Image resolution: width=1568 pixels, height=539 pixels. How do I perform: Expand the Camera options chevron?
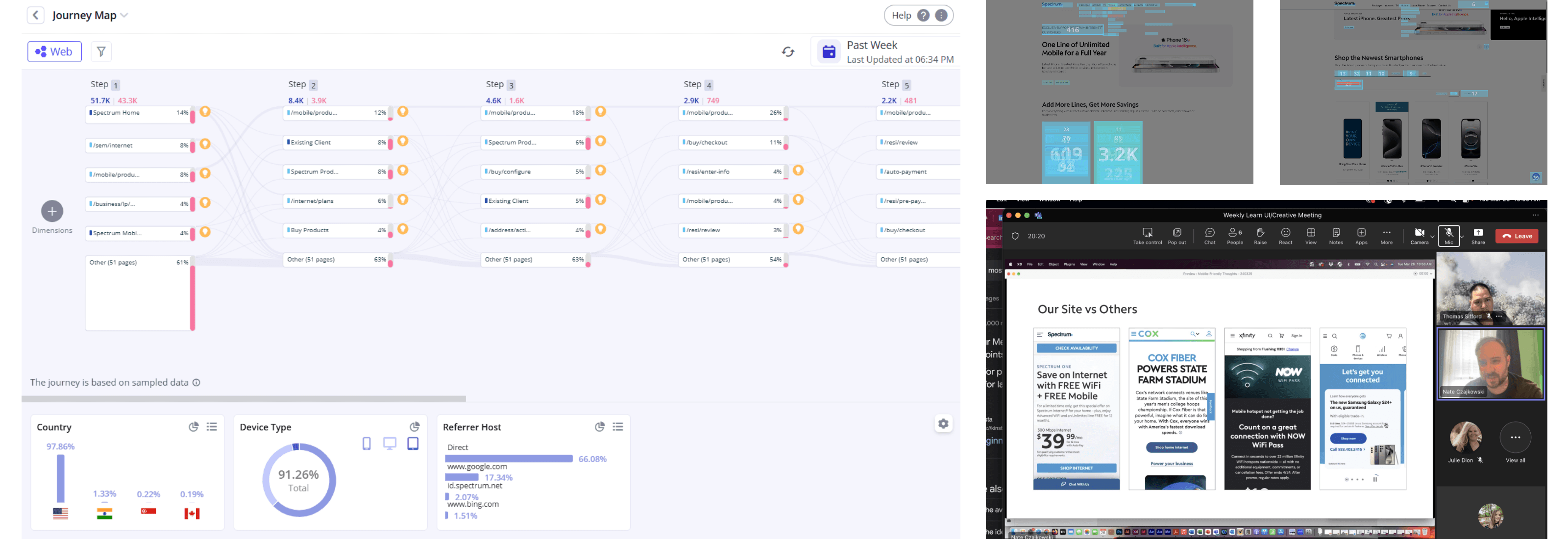[1432, 237]
